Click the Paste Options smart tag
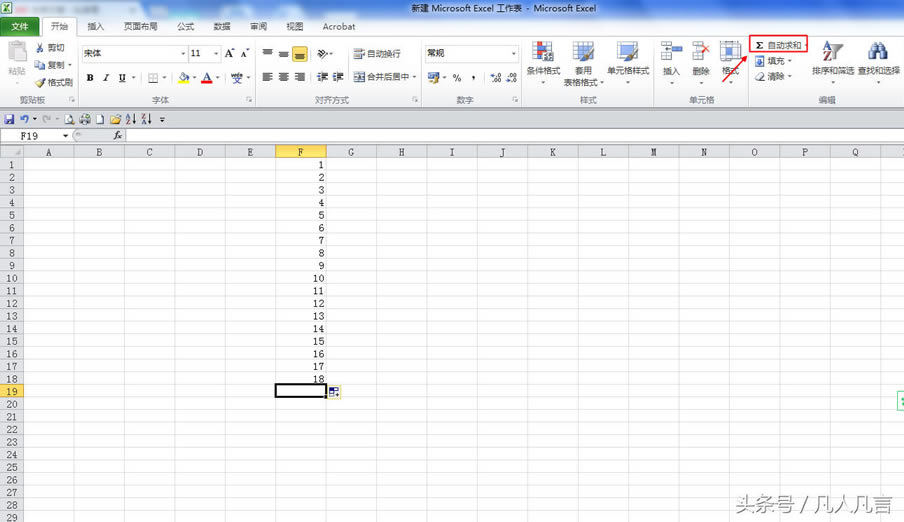This screenshot has height=522, width=904. coord(334,392)
